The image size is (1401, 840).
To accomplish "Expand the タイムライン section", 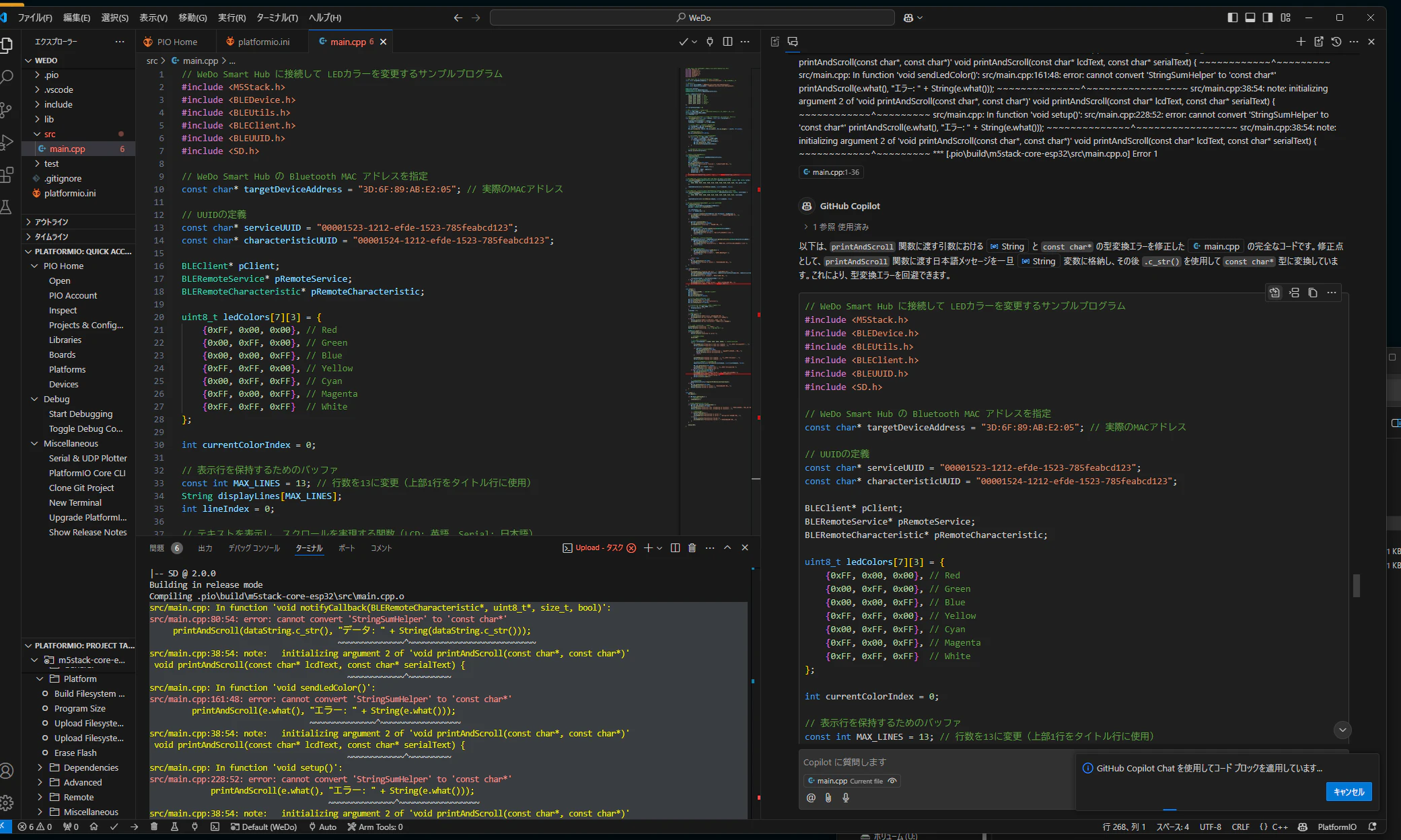I will coord(51,236).
